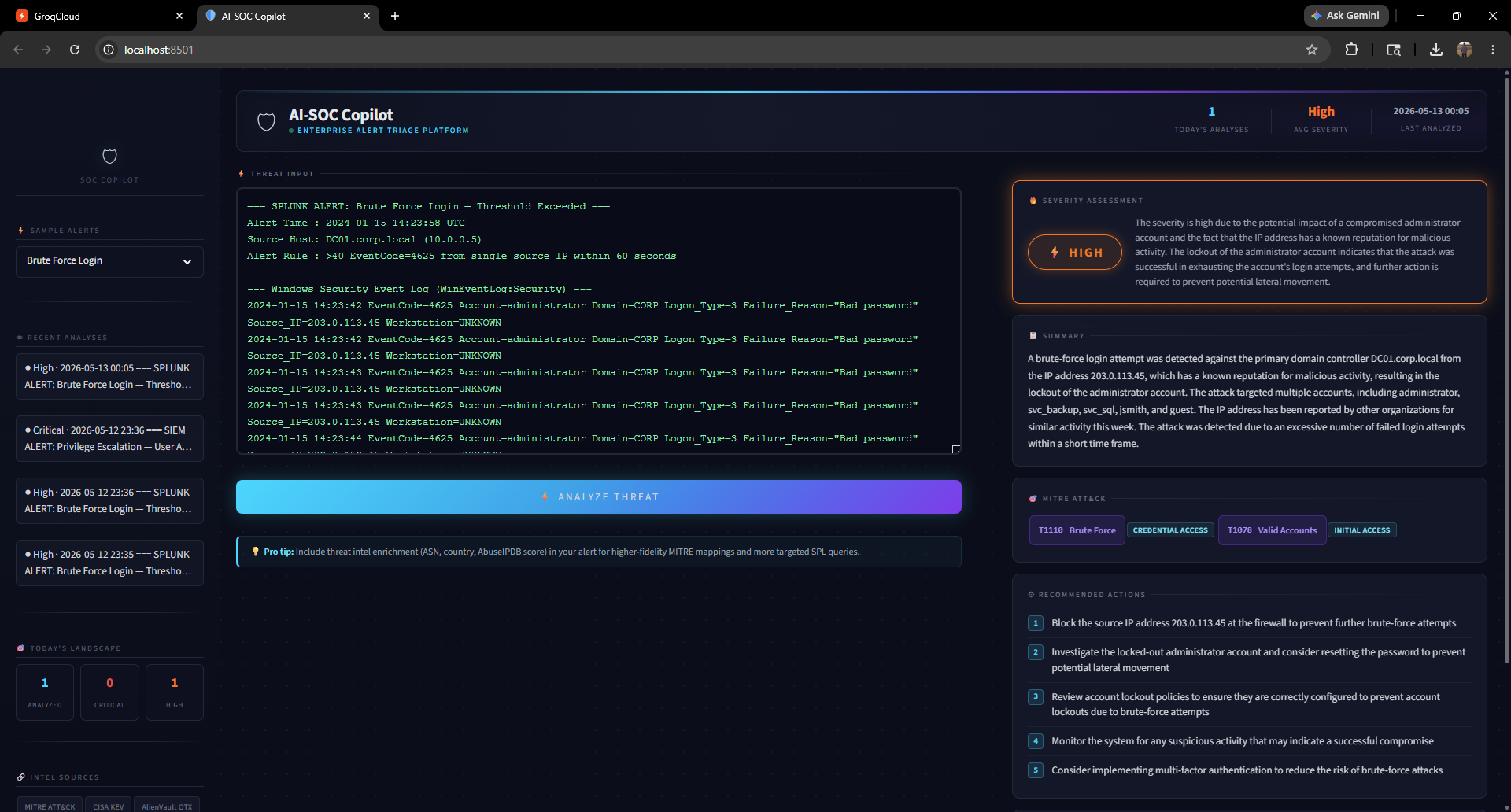Click the Threat Input lightning icon
This screenshot has height=812, width=1511.
(x=242, y=174)
